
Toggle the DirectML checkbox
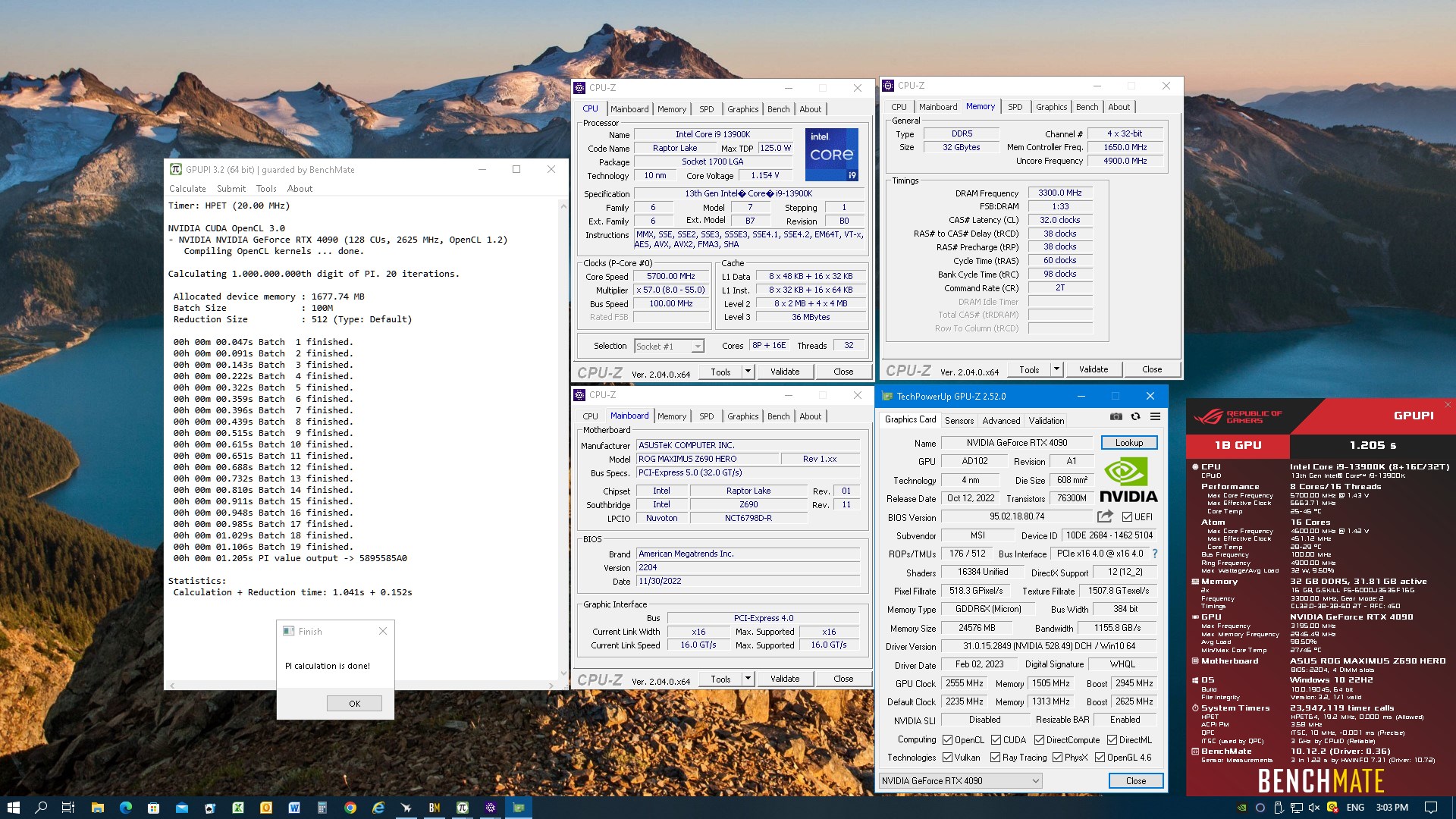pyautogui.click(x=1112, y=740)
